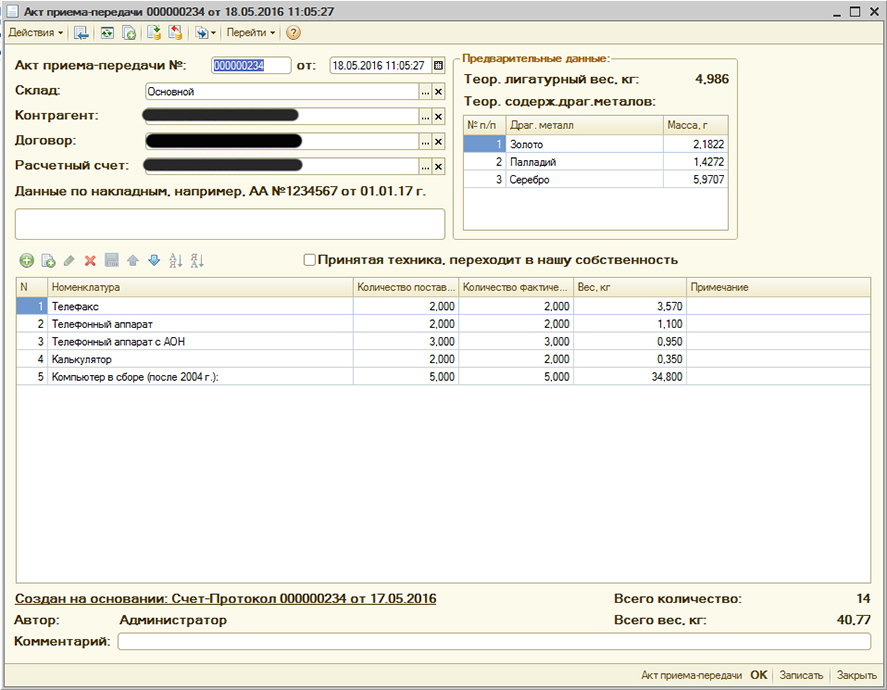The height and width of the screenshot is (690, 887).
Task: Open link to Счет-Протокол 000000234
Action: point(225,599)
